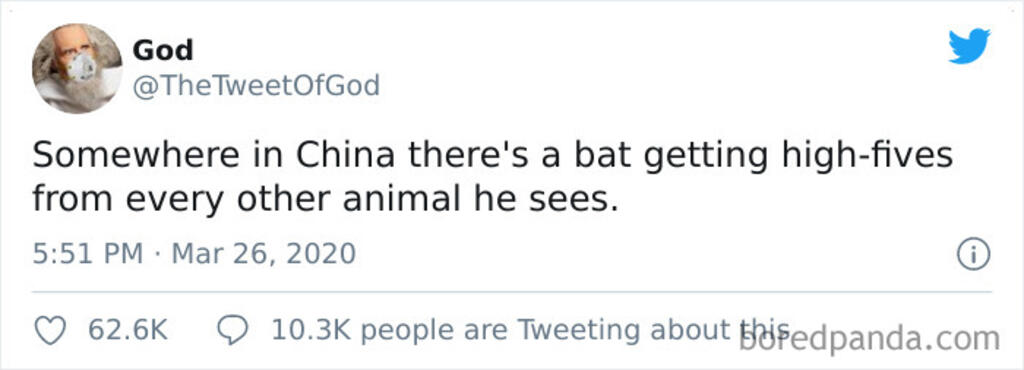Click the boredpanda.com watermark
This screenshot has width=1024, height=370.
(x=869, y=339)
